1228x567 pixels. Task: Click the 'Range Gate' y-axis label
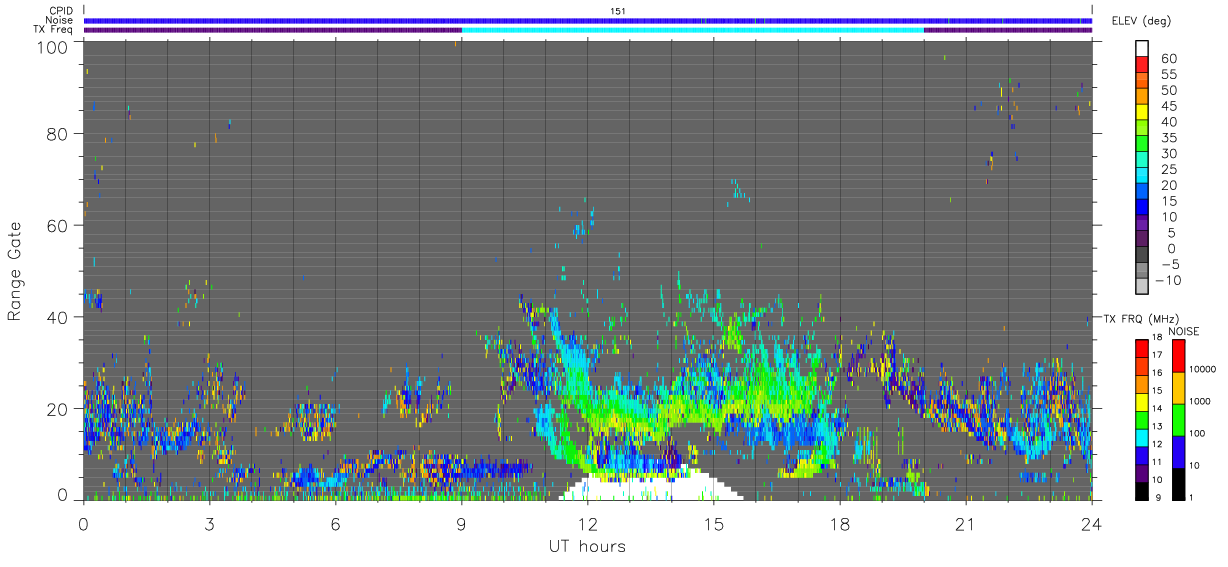click(15, 271)
